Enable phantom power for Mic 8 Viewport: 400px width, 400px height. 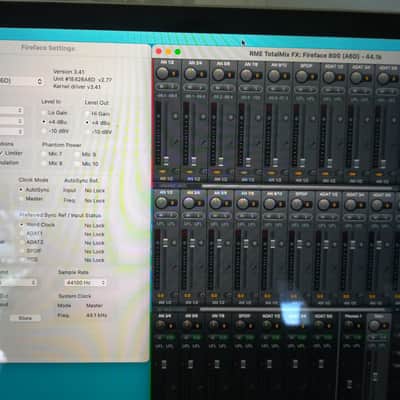44,163
